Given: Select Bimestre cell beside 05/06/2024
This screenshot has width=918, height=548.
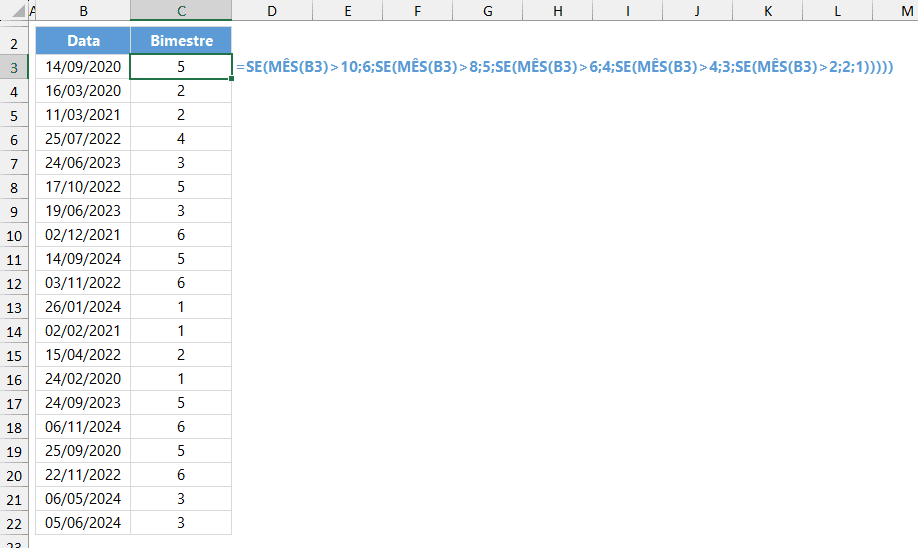Looking at the screenshot, I should (181, 523).
